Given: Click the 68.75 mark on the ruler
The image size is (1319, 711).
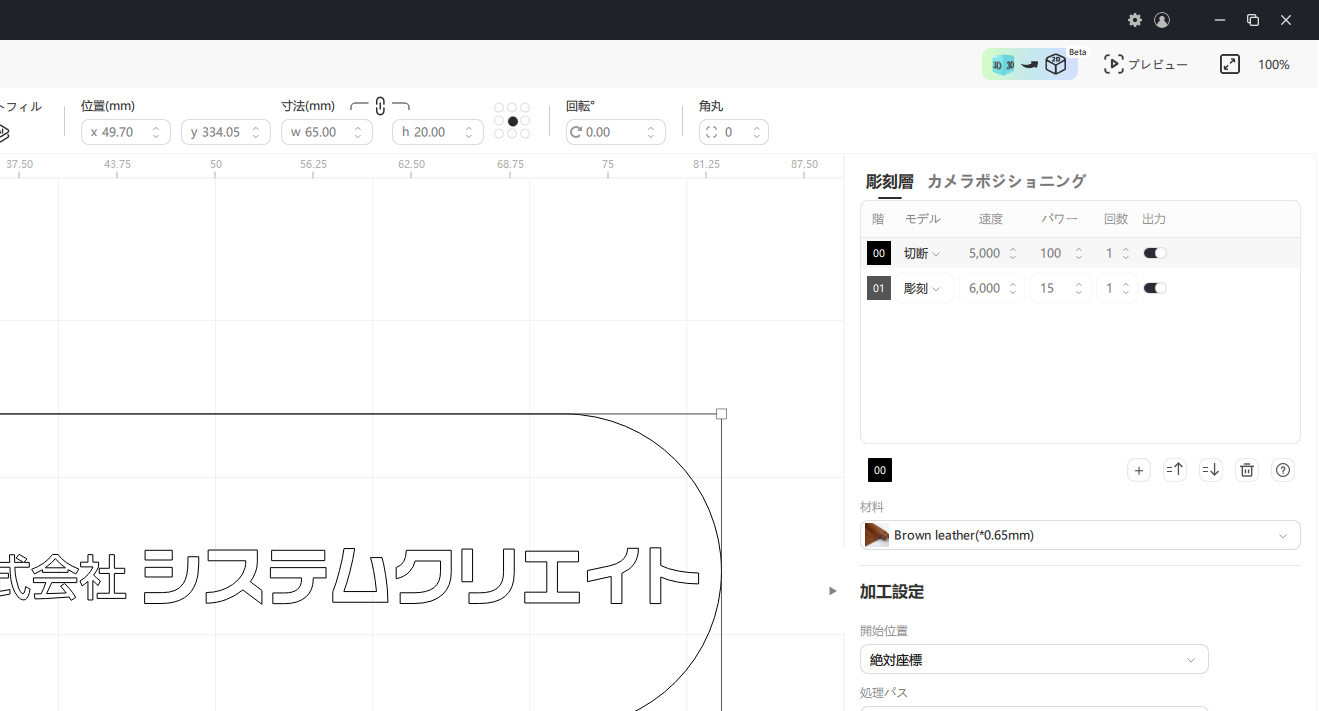Looking at the screenshot, I should (x=510, y=164).
